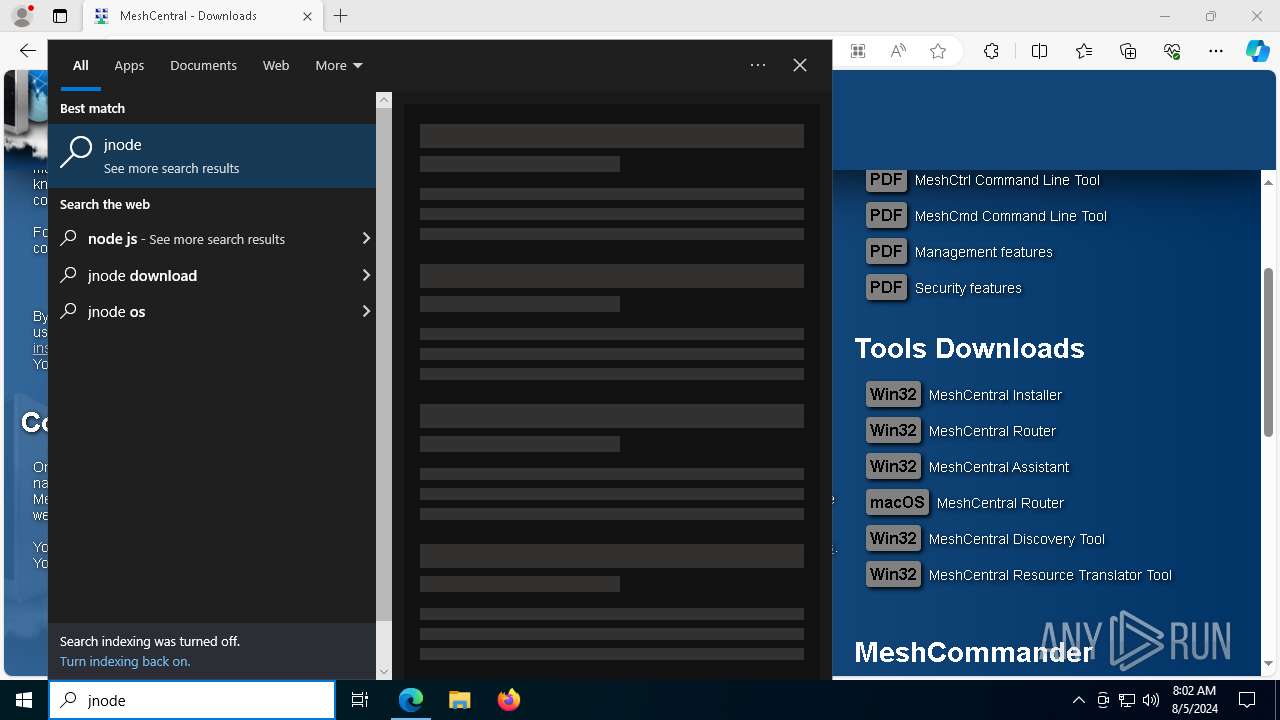Click the Best match heading text
1280x720 pixels.
[x=92, y=108]
